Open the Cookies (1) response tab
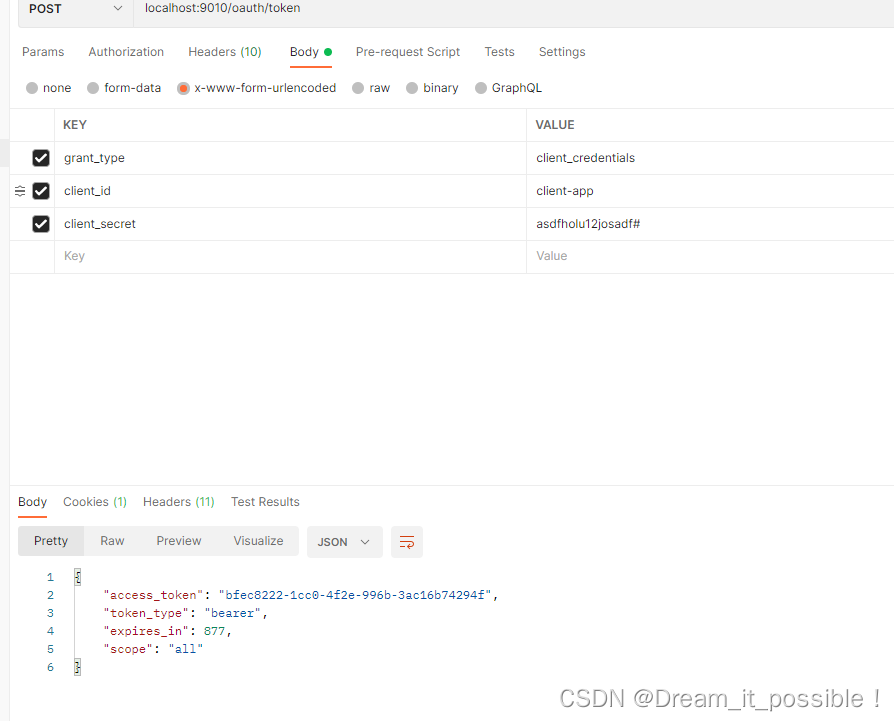Screen dimensions: 894x721 pyautogui.click(x=95, y=502)
